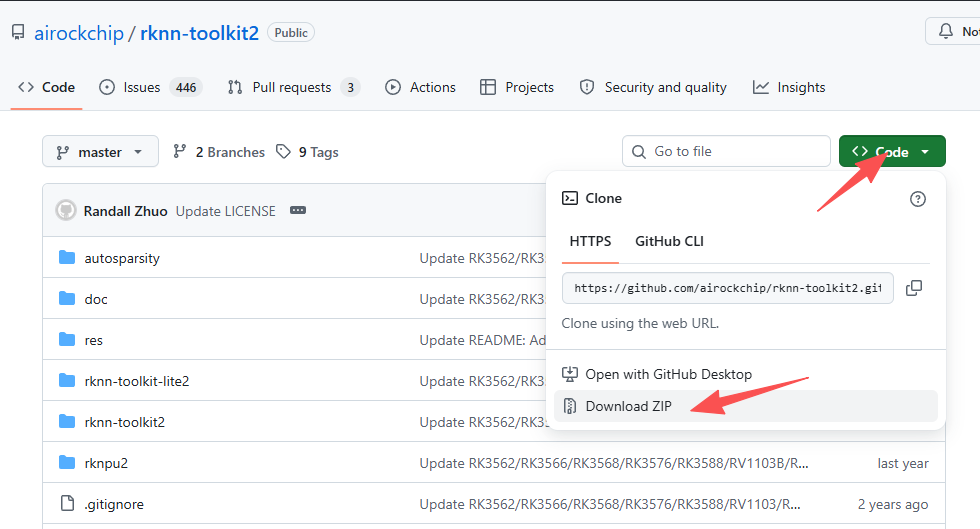Viewport: 980px width, 529px height.
Task: Click the help question mark in Clone panel
Action: click(918, 199)
